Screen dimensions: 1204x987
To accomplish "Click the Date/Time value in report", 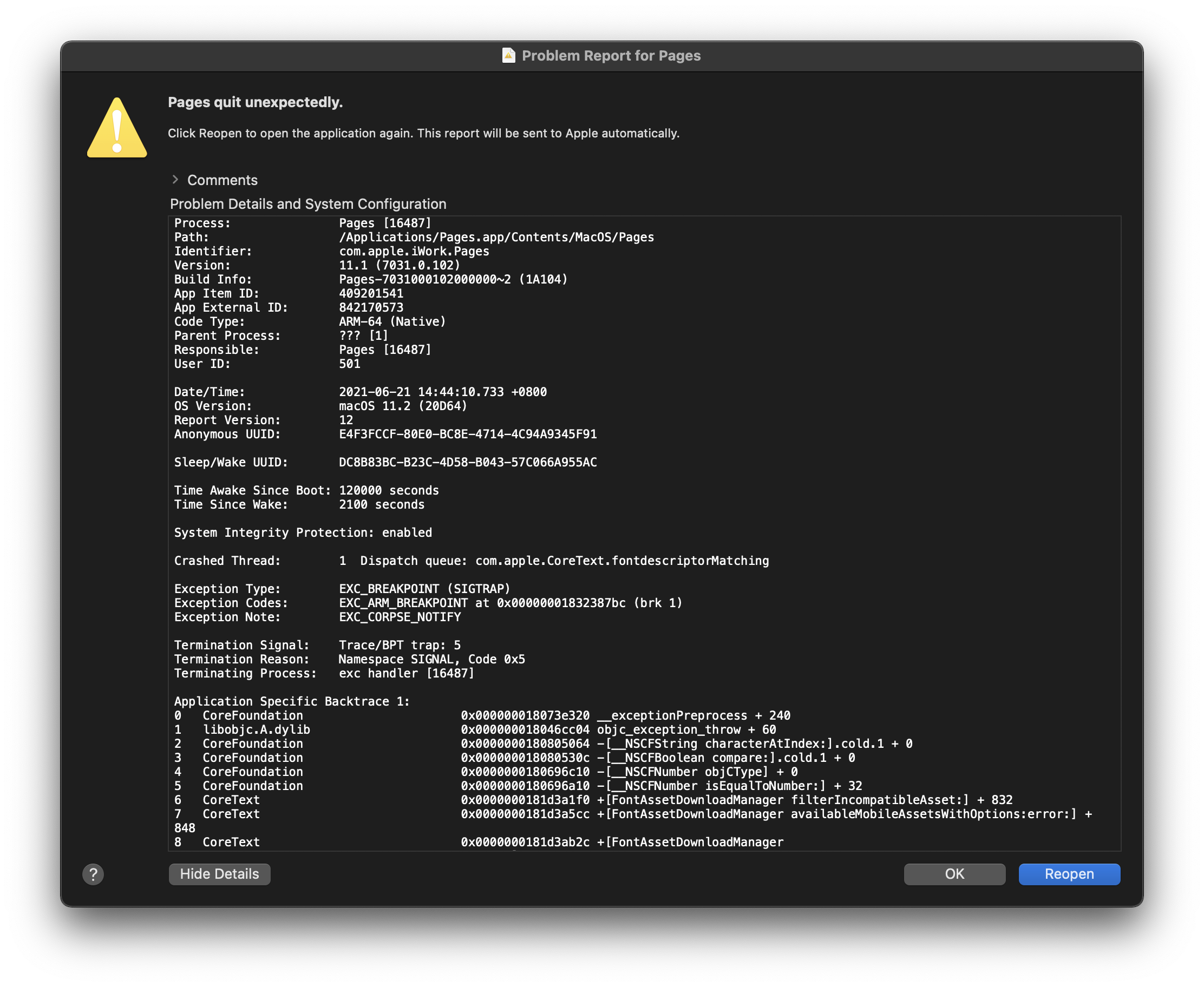I will point(442,392).
